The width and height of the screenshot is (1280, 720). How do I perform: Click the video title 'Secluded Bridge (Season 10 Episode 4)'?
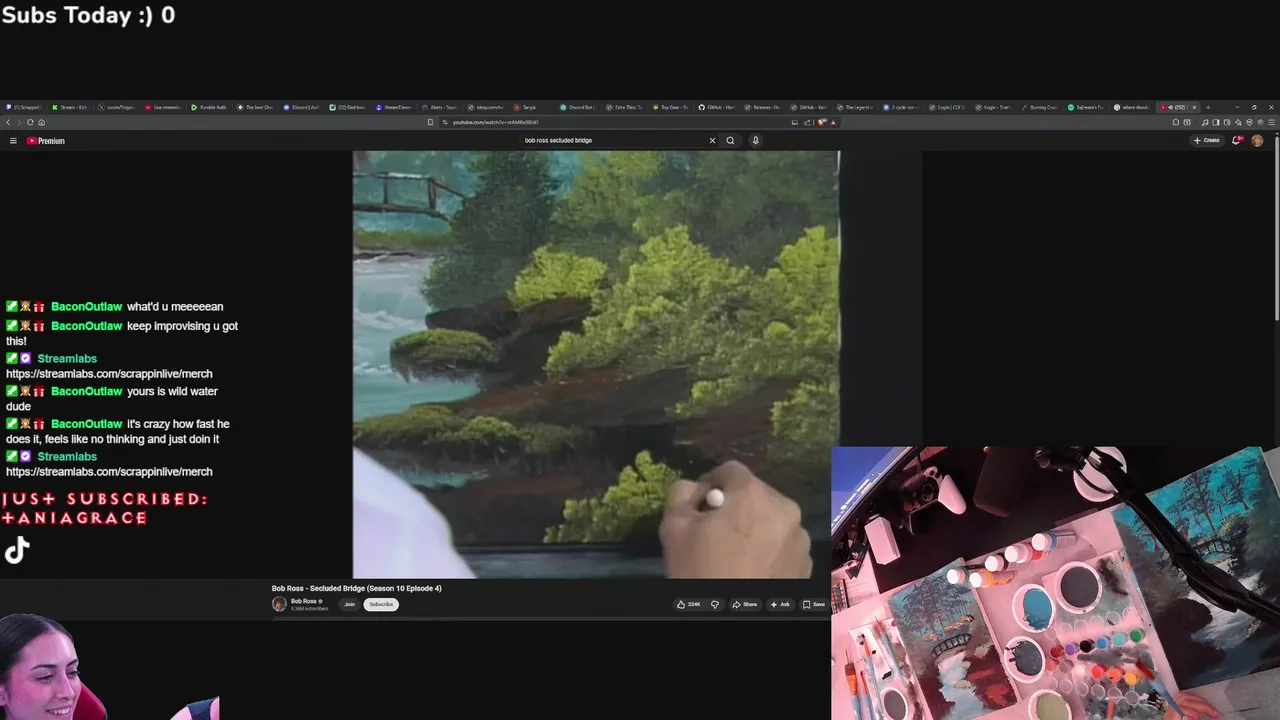coord(375,588)
